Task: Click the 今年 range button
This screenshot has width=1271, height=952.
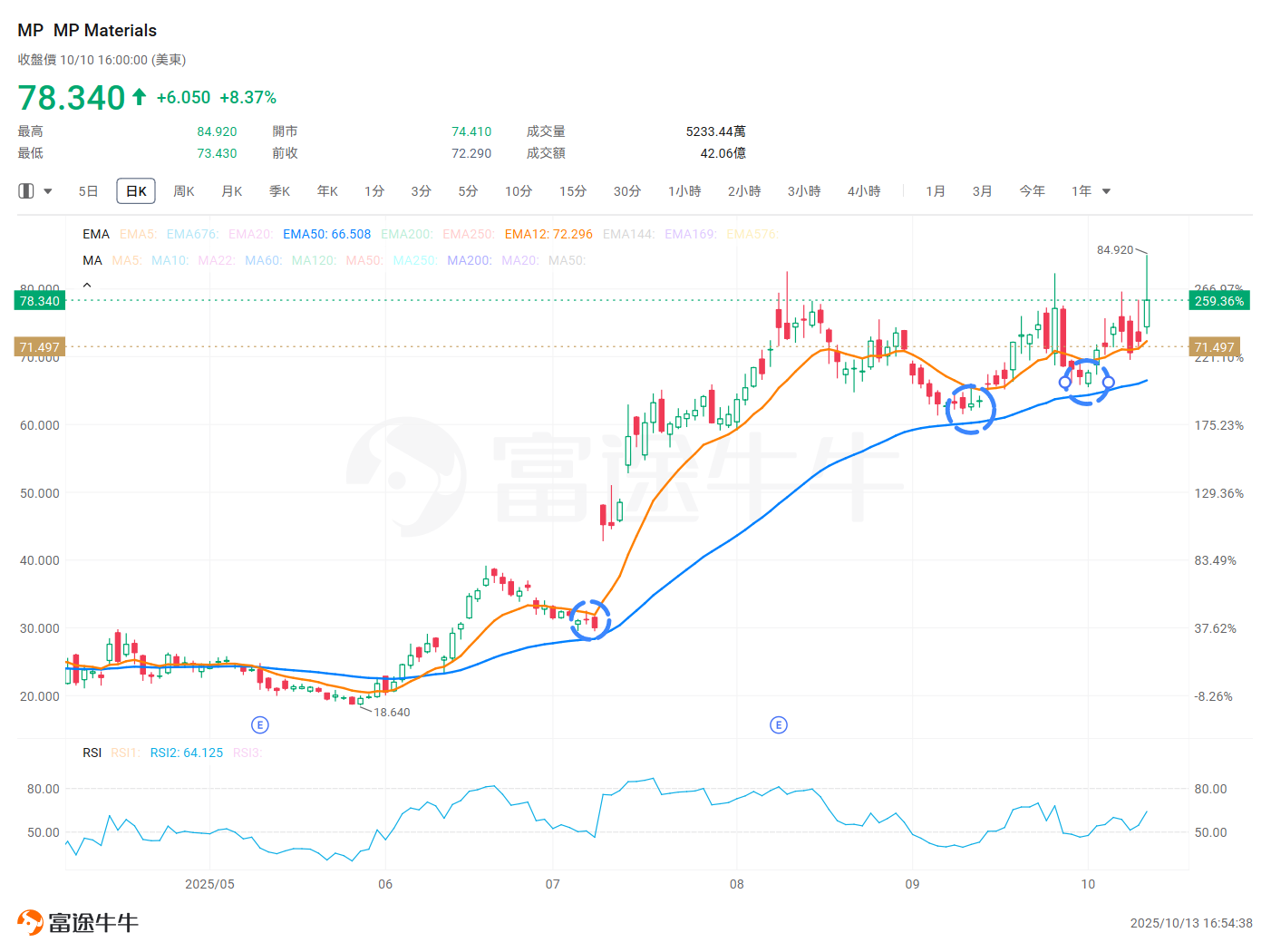Action: (x=1032, y=191)
